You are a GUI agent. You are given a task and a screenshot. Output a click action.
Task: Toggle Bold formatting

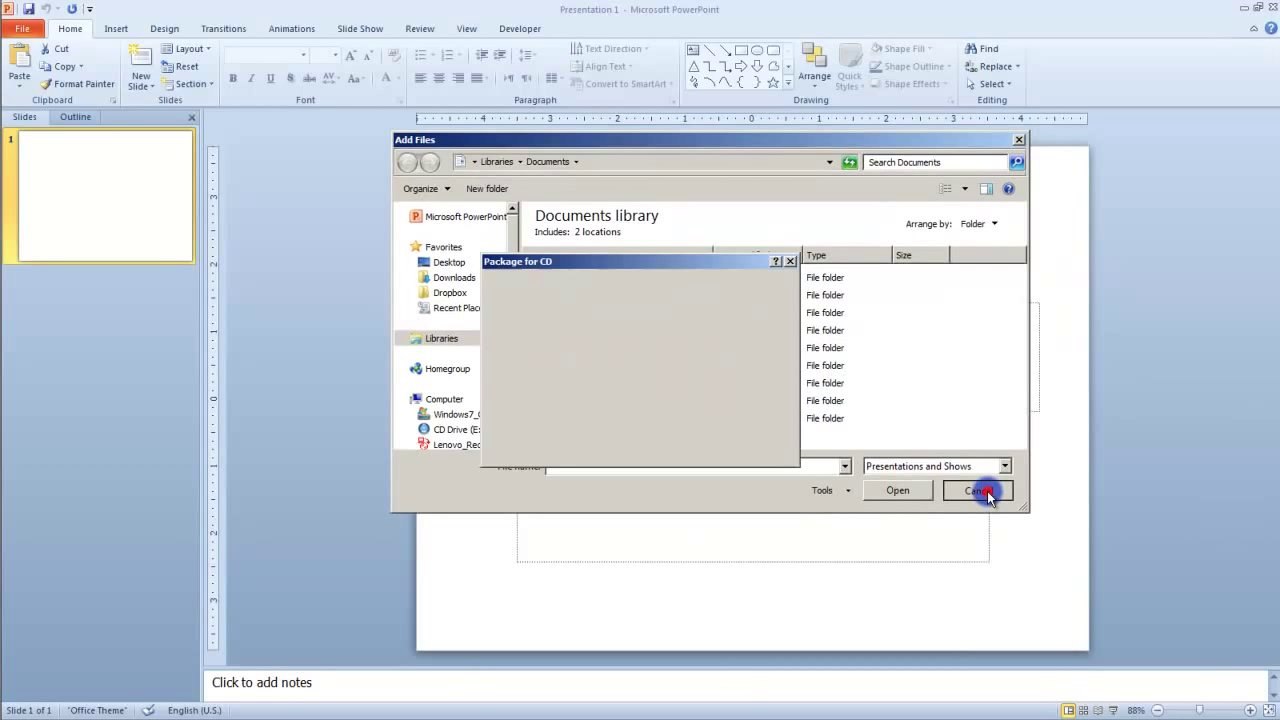click(x=233, y=78)
